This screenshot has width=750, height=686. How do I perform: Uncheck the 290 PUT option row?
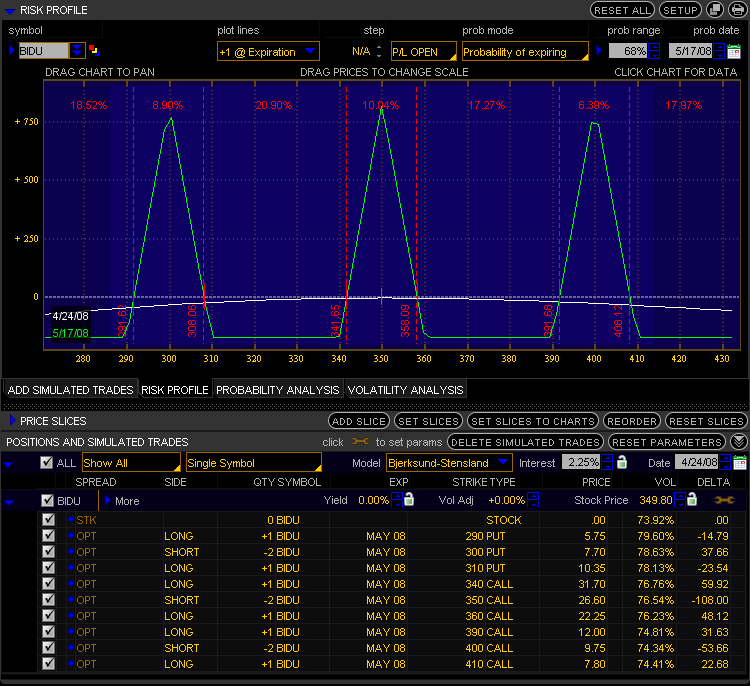click(x=48, y=535)
